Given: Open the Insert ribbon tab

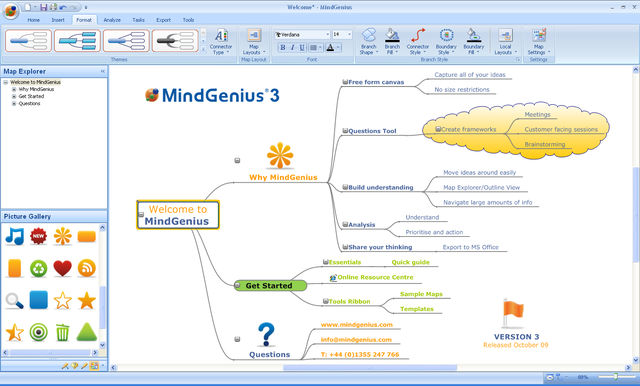Looking at the screenshot, I should (x=58, y=20).
